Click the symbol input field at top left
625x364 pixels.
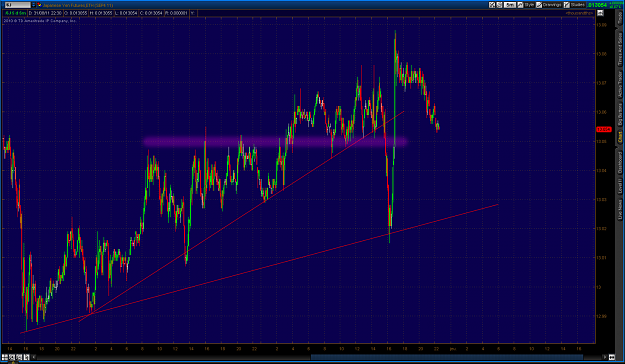pos(18,5)
